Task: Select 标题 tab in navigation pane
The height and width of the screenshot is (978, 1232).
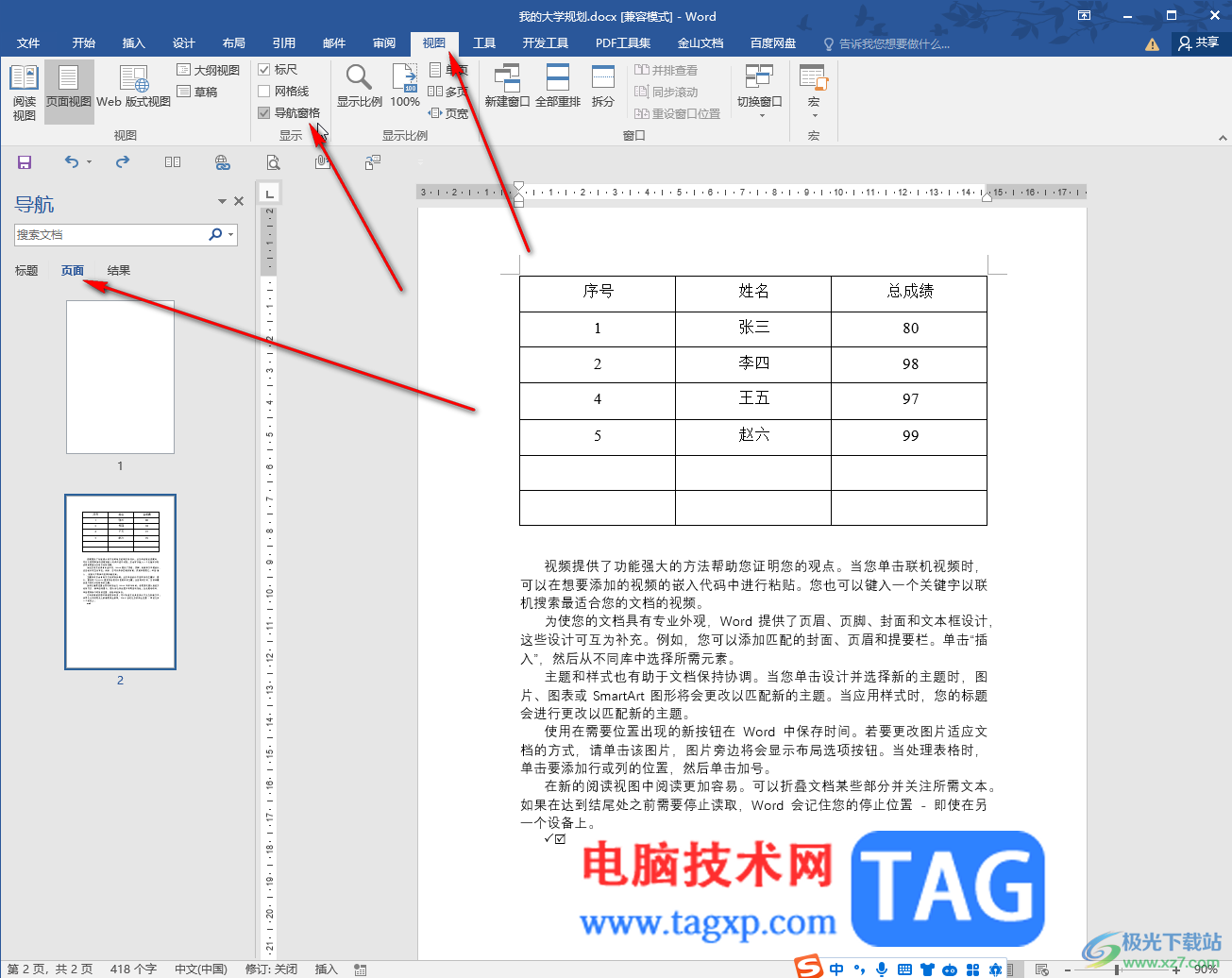Action: pos(26,271)
